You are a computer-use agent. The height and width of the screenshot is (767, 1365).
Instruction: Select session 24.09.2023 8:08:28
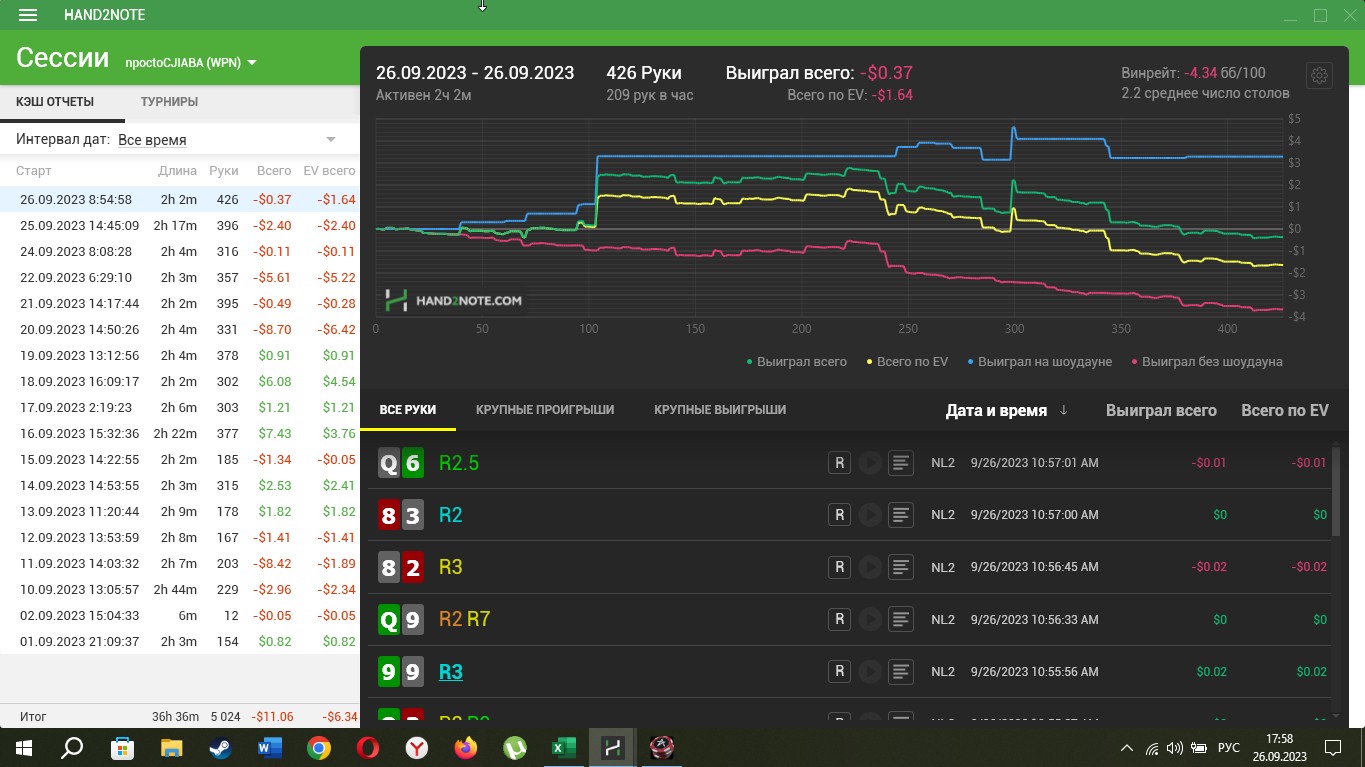pos(180,251)
